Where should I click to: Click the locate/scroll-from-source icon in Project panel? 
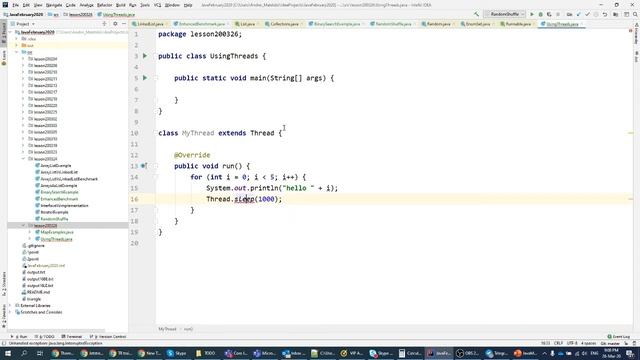click(104, 24)
